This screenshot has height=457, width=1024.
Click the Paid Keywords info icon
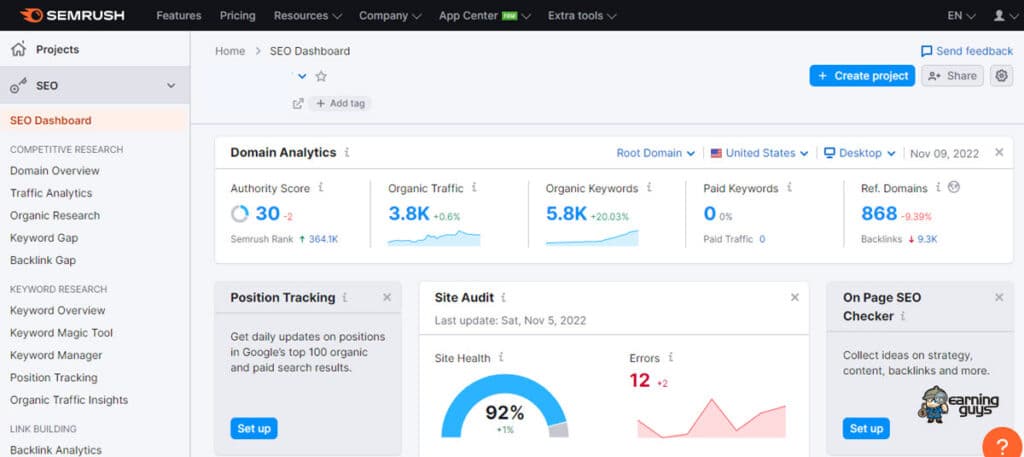click(790, 187)
